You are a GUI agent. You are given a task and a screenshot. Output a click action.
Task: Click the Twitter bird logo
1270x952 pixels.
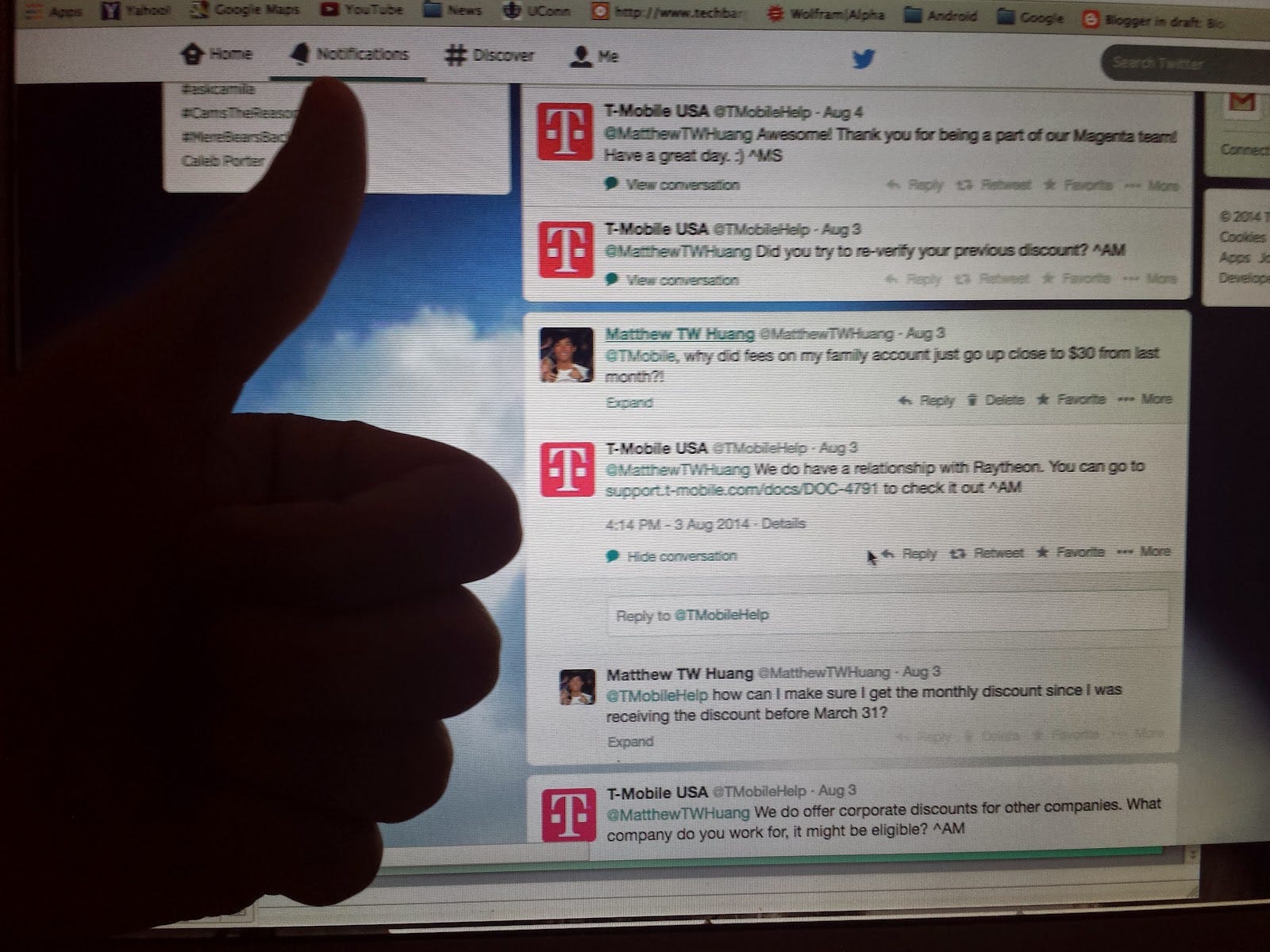click(863, 59)
